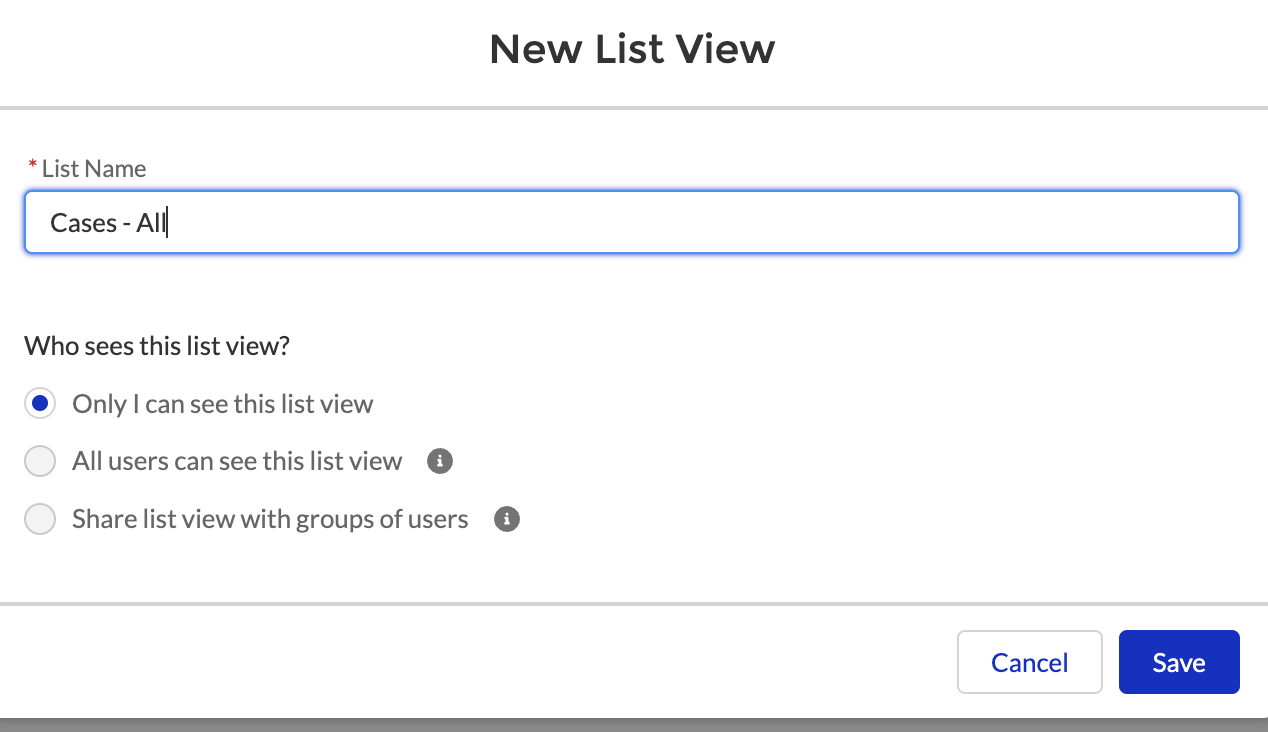Click blank footer area left of Cancel
The height and width of the screenshot is (732, 1268).
coord(480,662)
